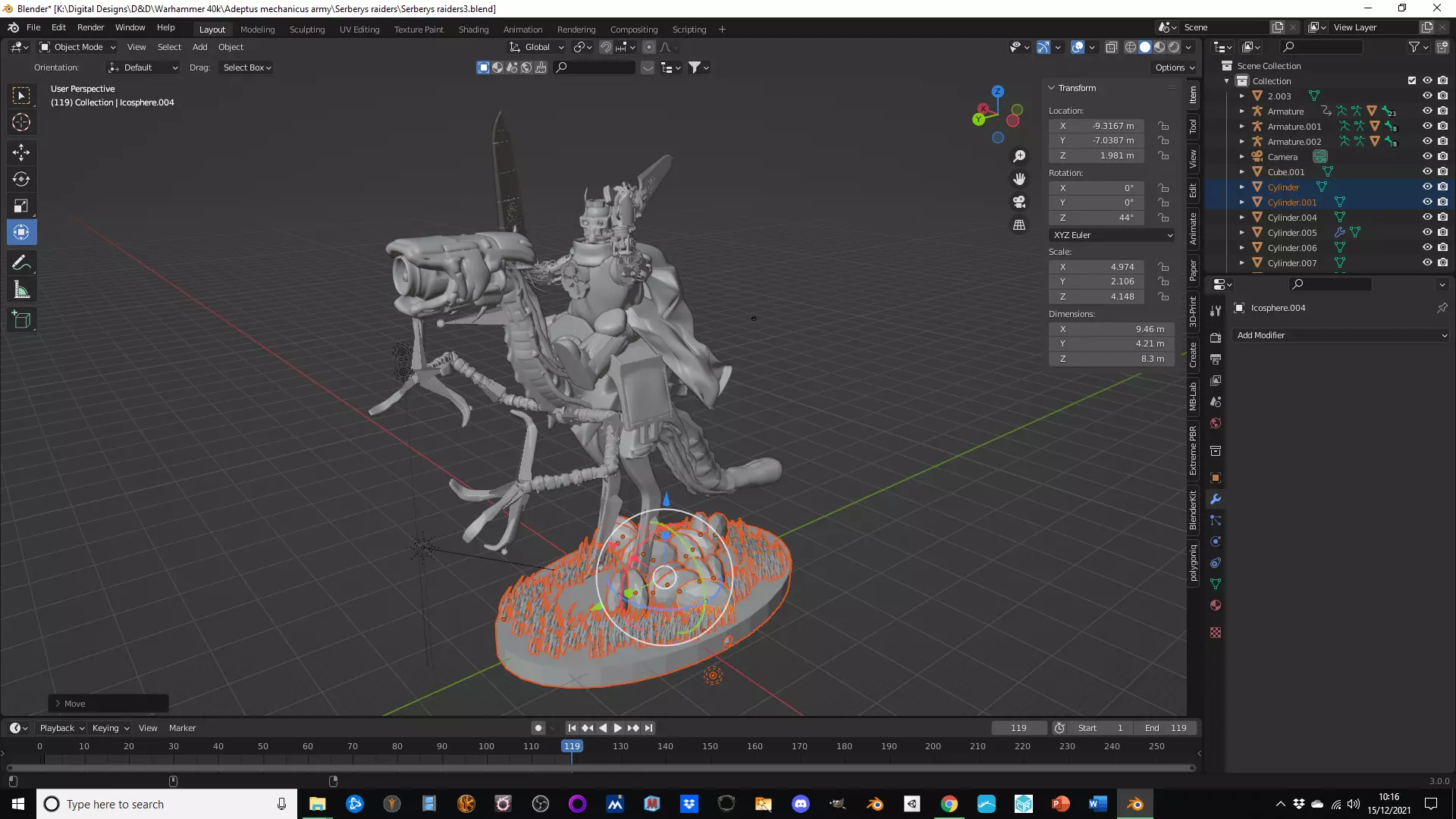
Task: Adjust the Dimensions X 9.46 m field
Action: 1112,329
